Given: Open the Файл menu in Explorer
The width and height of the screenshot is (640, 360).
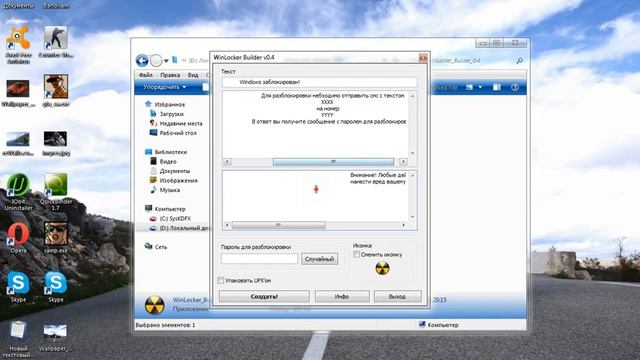Looking at the screenshot, I should tap(146, 75).
